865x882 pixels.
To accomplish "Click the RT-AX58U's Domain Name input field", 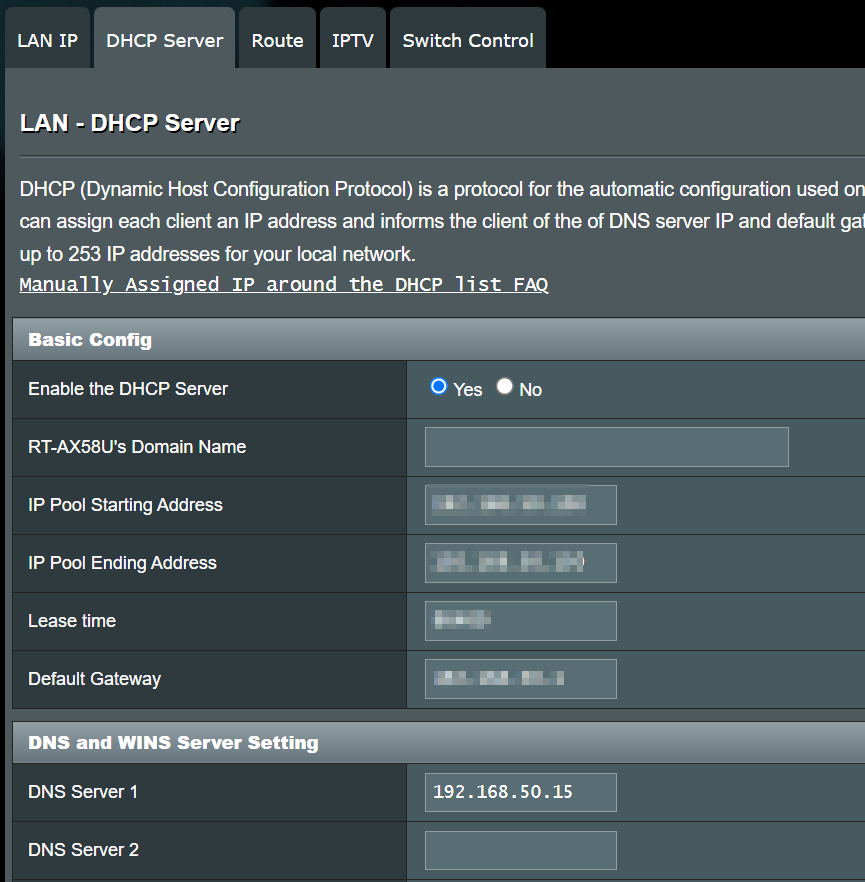I will 606,447.
